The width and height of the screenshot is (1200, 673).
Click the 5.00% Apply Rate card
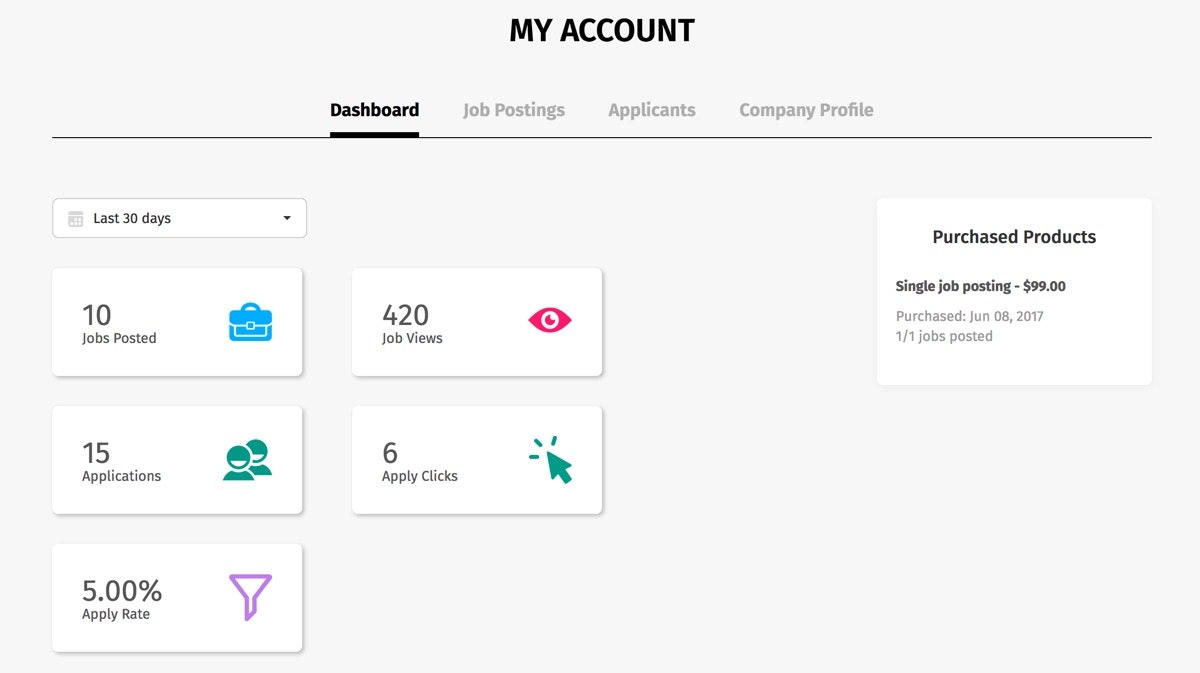tap(177, 597)
